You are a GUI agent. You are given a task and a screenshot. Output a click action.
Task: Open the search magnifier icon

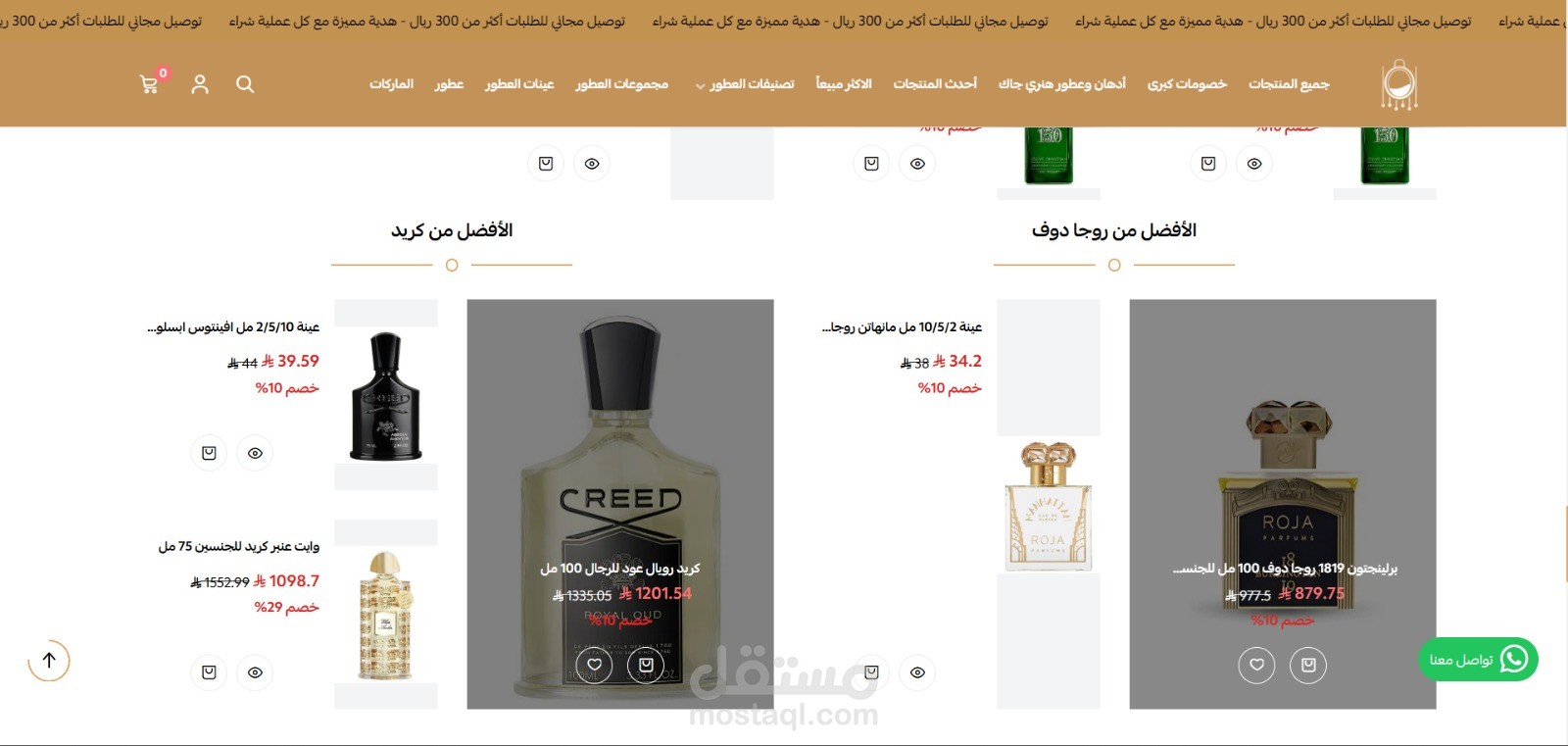tap(245, 84)
